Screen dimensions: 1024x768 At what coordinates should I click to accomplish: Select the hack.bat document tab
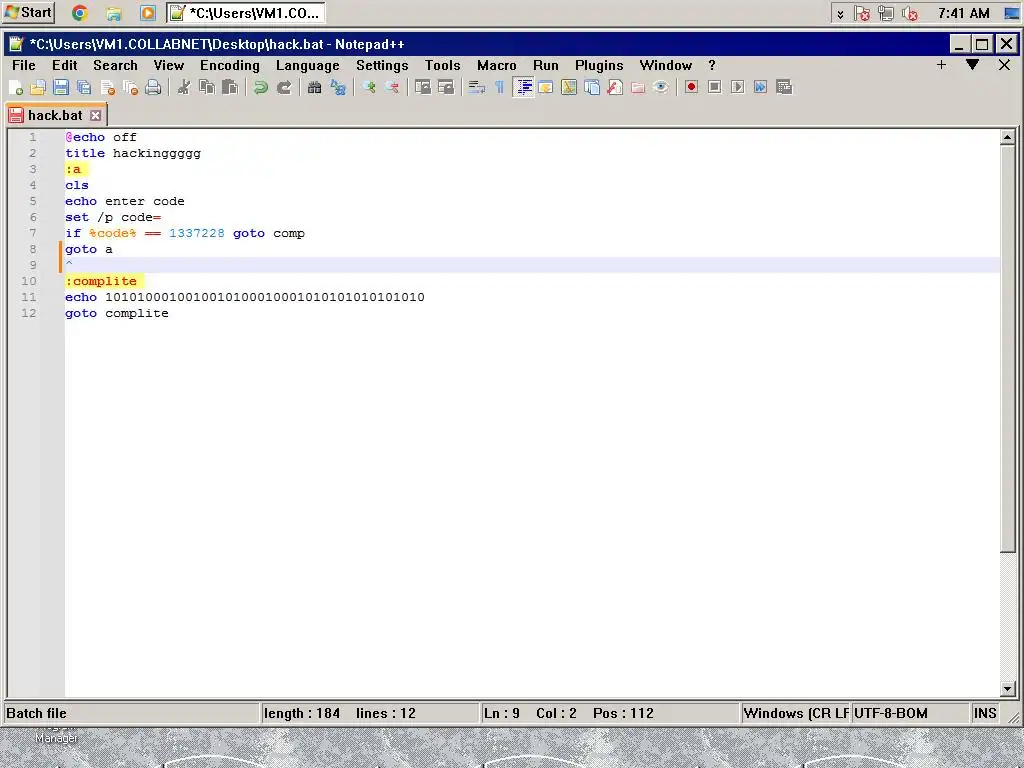tap(55, 116)
